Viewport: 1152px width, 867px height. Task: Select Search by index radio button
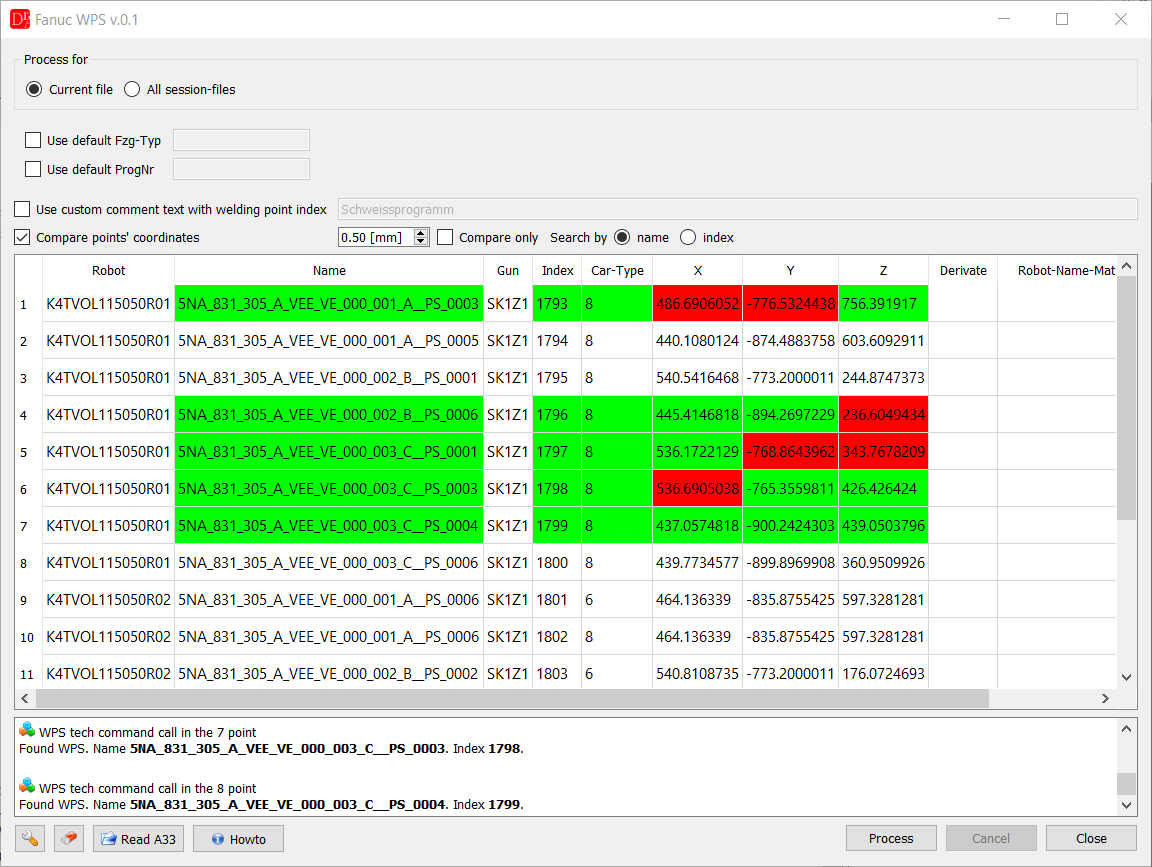click(x=688, y=237)
